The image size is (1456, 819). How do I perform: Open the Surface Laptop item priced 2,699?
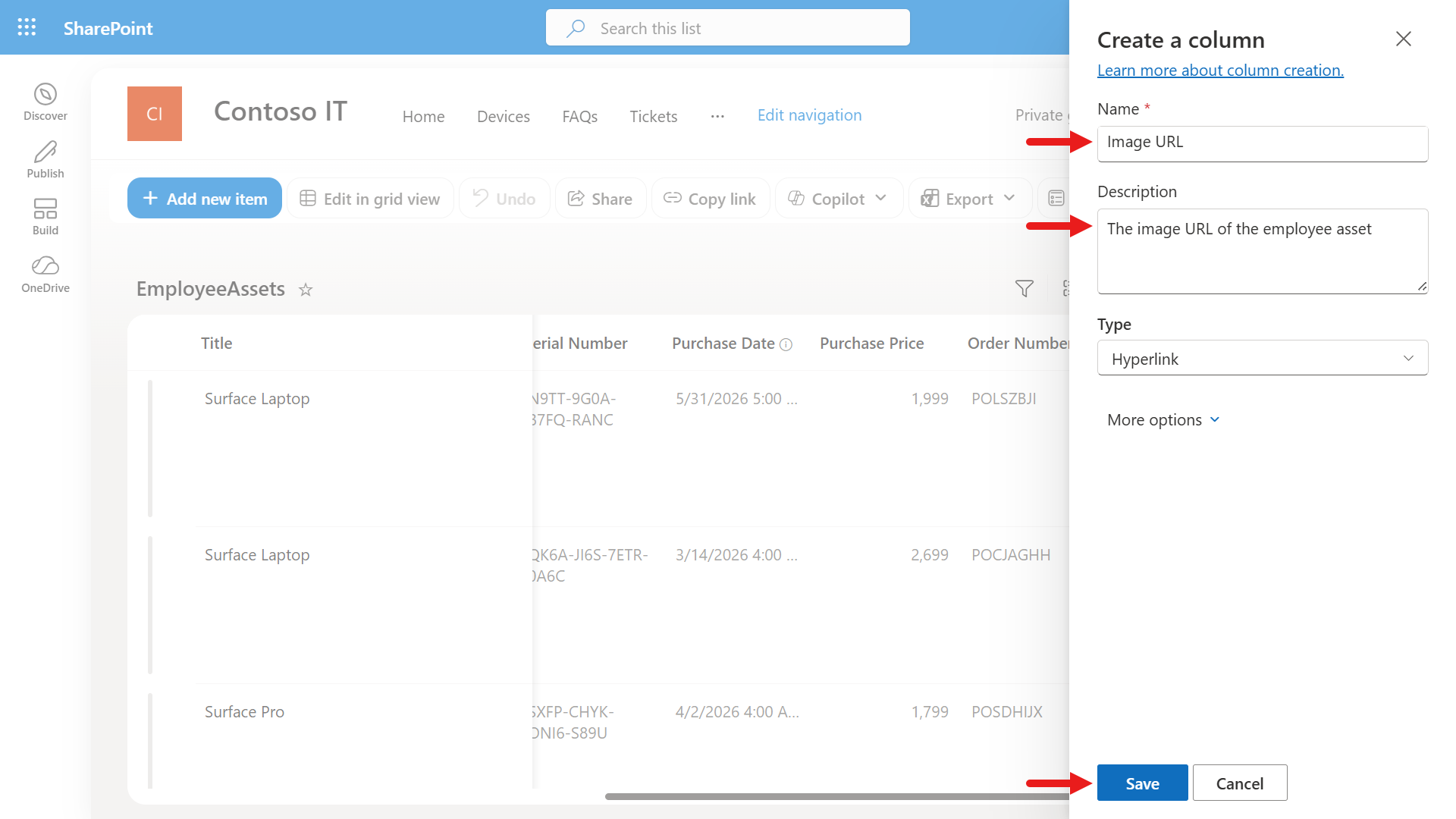click(x=257, y=554)
